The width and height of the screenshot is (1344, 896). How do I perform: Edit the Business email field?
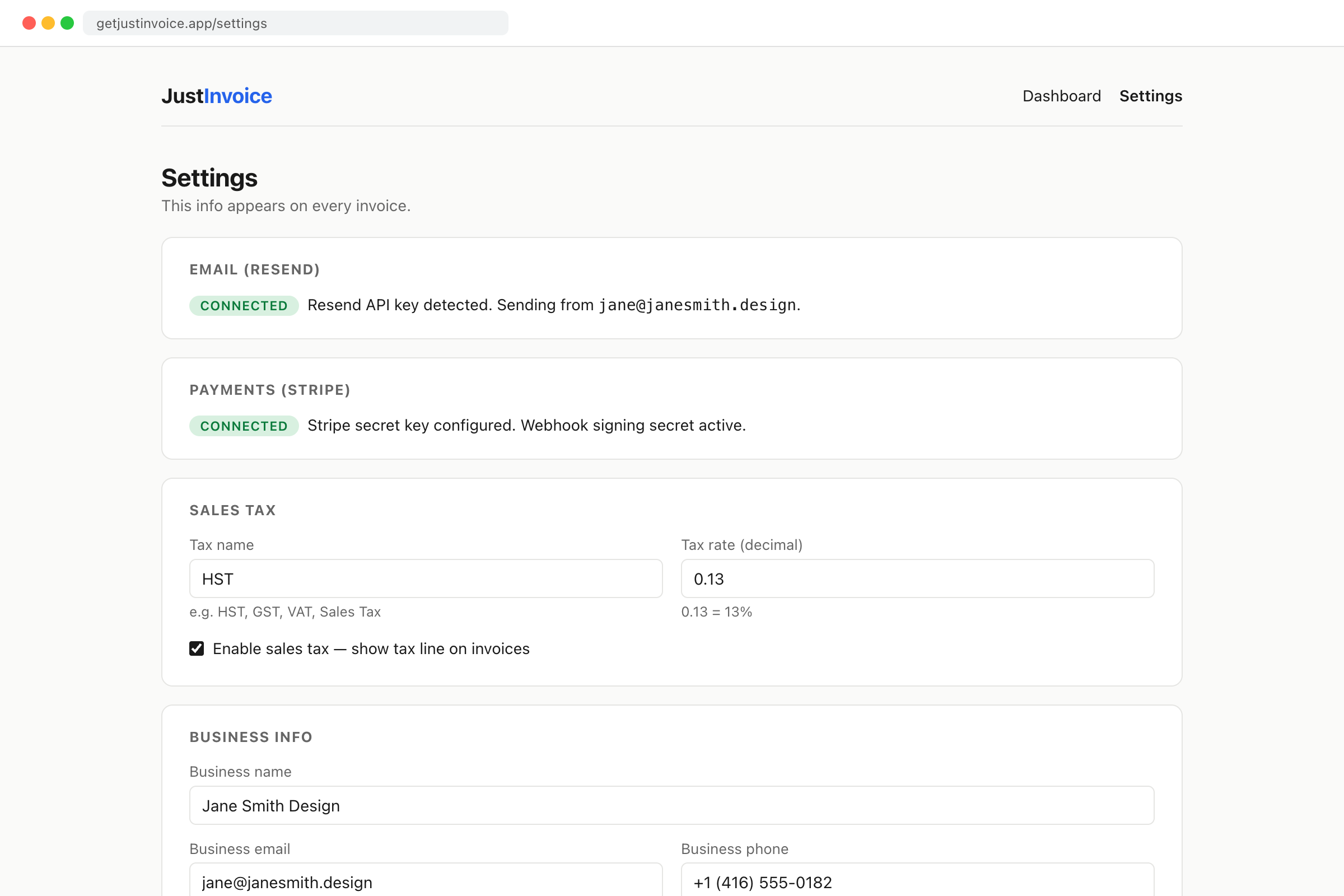click(426, 880)
